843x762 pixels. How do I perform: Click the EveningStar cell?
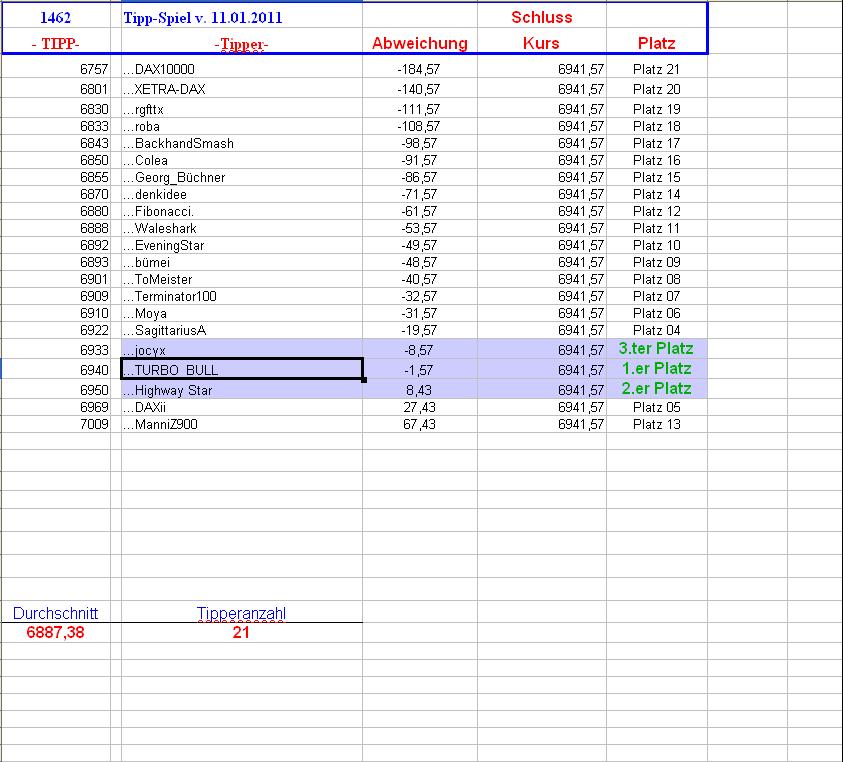242,245
